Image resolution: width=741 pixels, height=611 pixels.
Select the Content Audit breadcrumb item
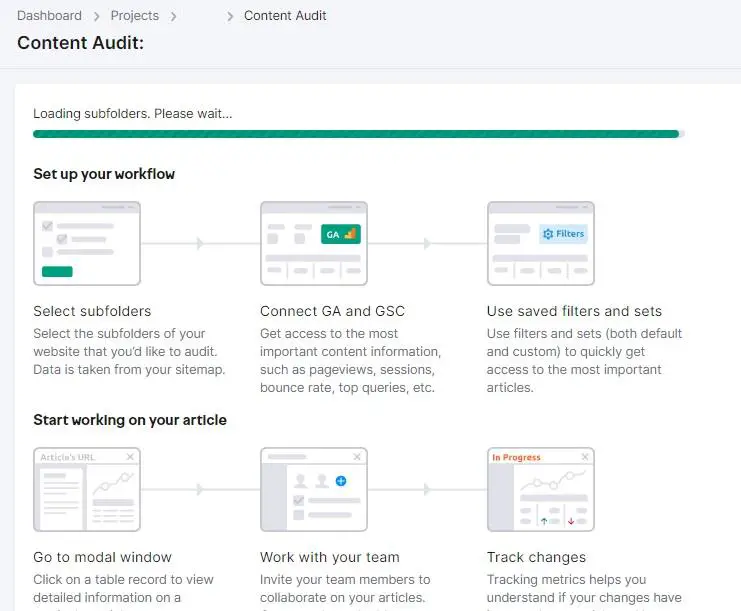(285, 16)
